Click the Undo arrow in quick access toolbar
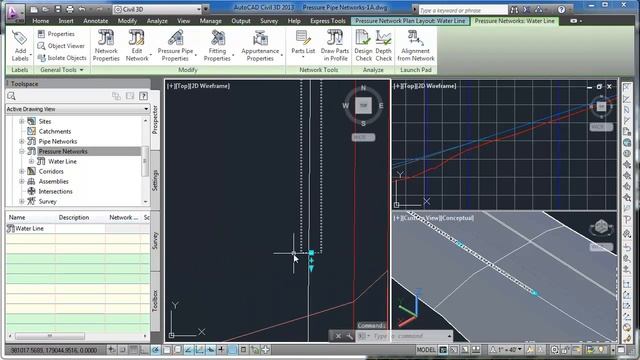Screen dimensions: 640x360 pyautogui.click(x=82, y=9)
